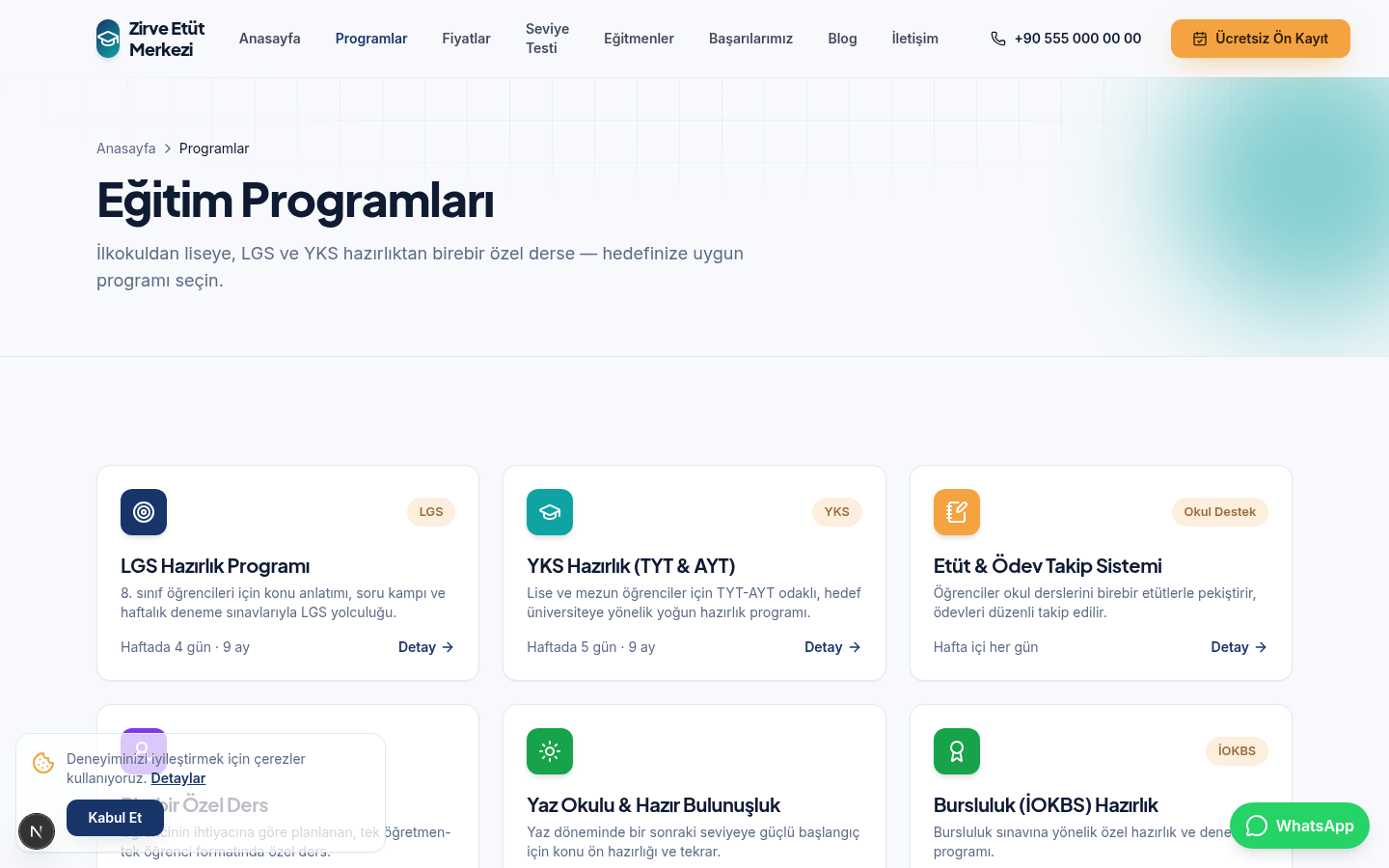Click the YKS tag badge
The width and height of the screenshot is (1389, 868).
click(x=837, y=512)
